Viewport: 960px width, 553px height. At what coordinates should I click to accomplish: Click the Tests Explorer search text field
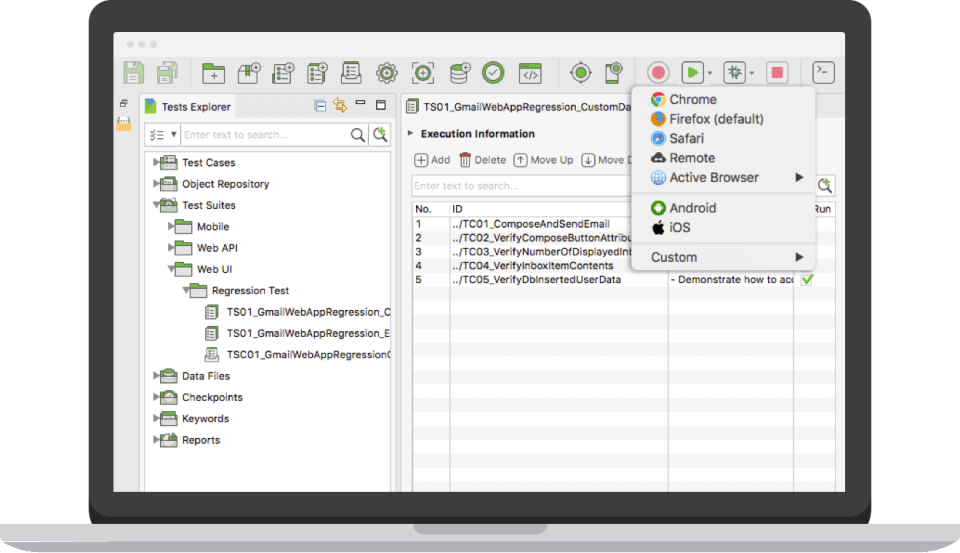point(264,135)
